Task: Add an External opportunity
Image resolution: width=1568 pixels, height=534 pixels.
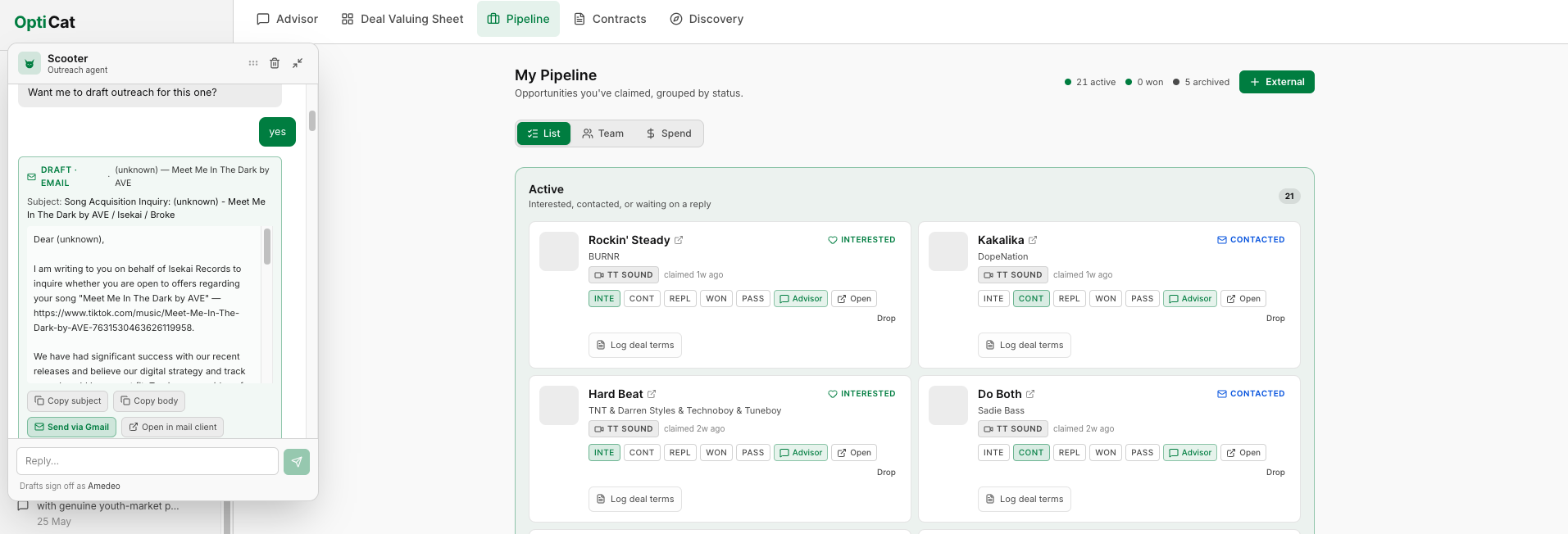Action: (x=1277, y=82)
